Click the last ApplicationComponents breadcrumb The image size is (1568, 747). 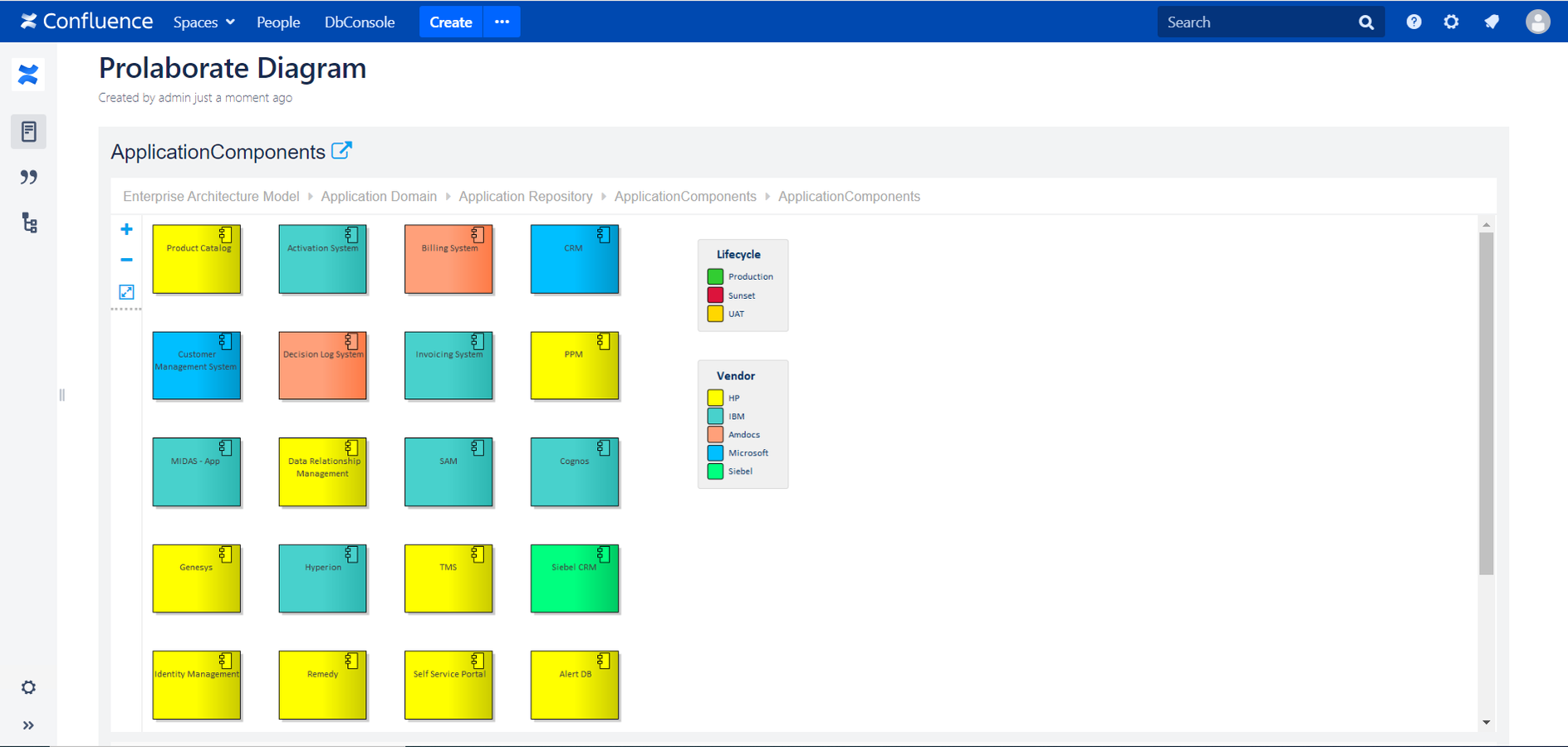click(x=849, y=197)
